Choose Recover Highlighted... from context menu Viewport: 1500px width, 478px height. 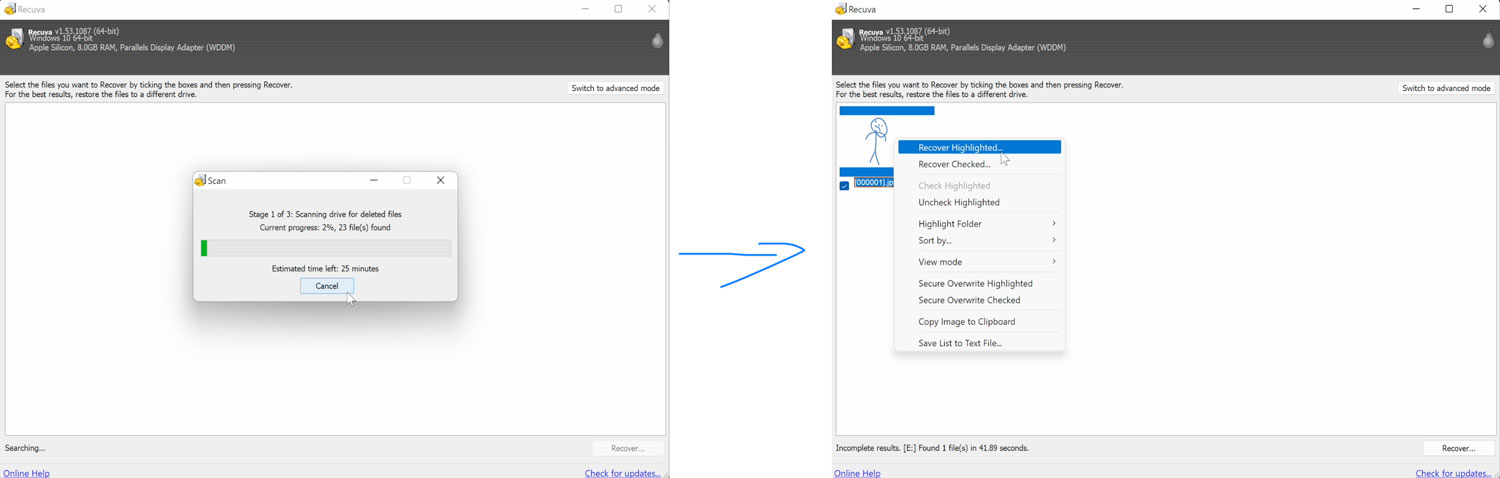tap(979, 147)
